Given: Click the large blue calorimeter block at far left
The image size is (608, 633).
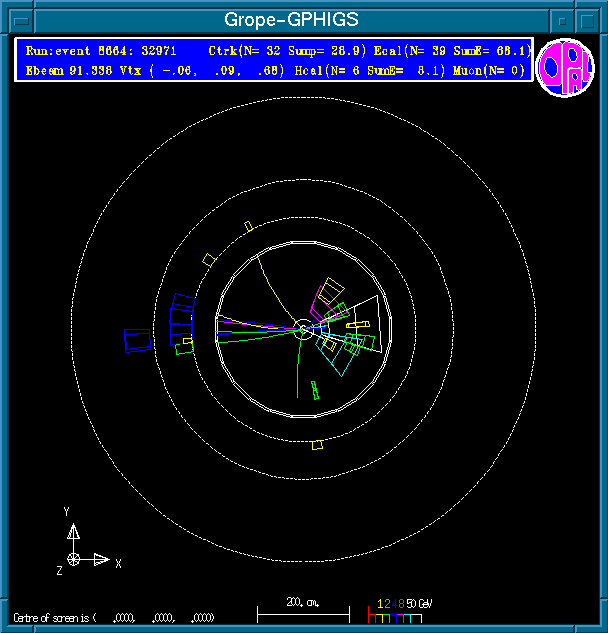Looking at the screenshot, I should [x=137, y=340].
